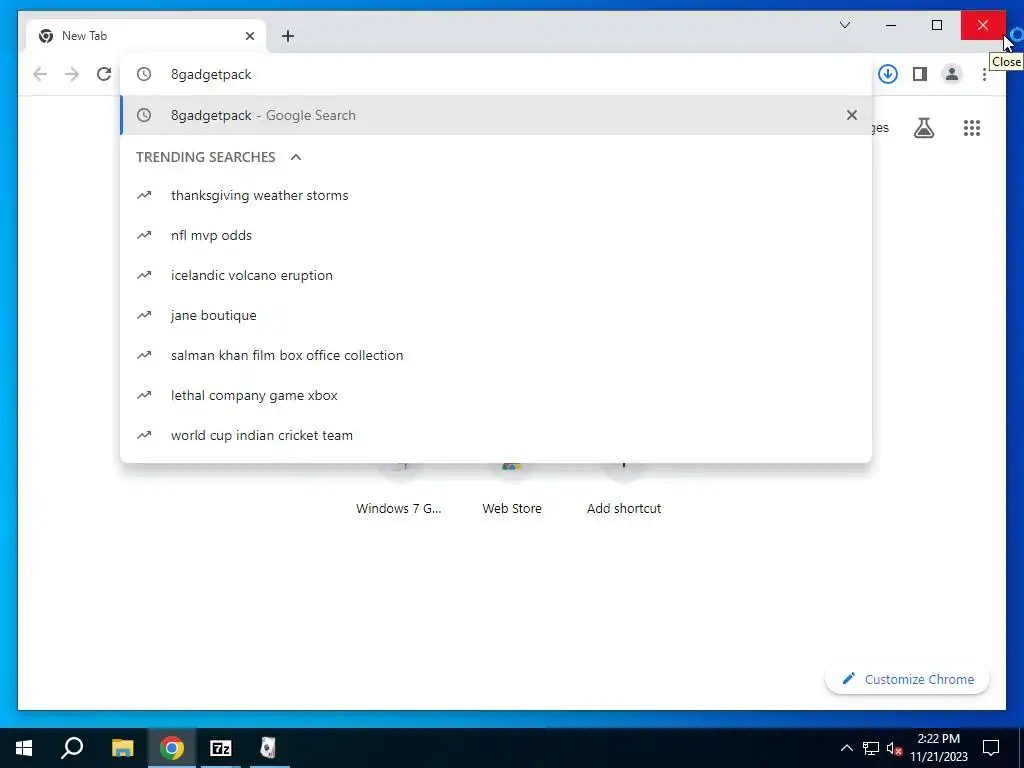The height and width of the screenshot is (768, 1024).
Task: Remove the 8gadgetpack suggestion with X
Action: (x=852, y=115)
